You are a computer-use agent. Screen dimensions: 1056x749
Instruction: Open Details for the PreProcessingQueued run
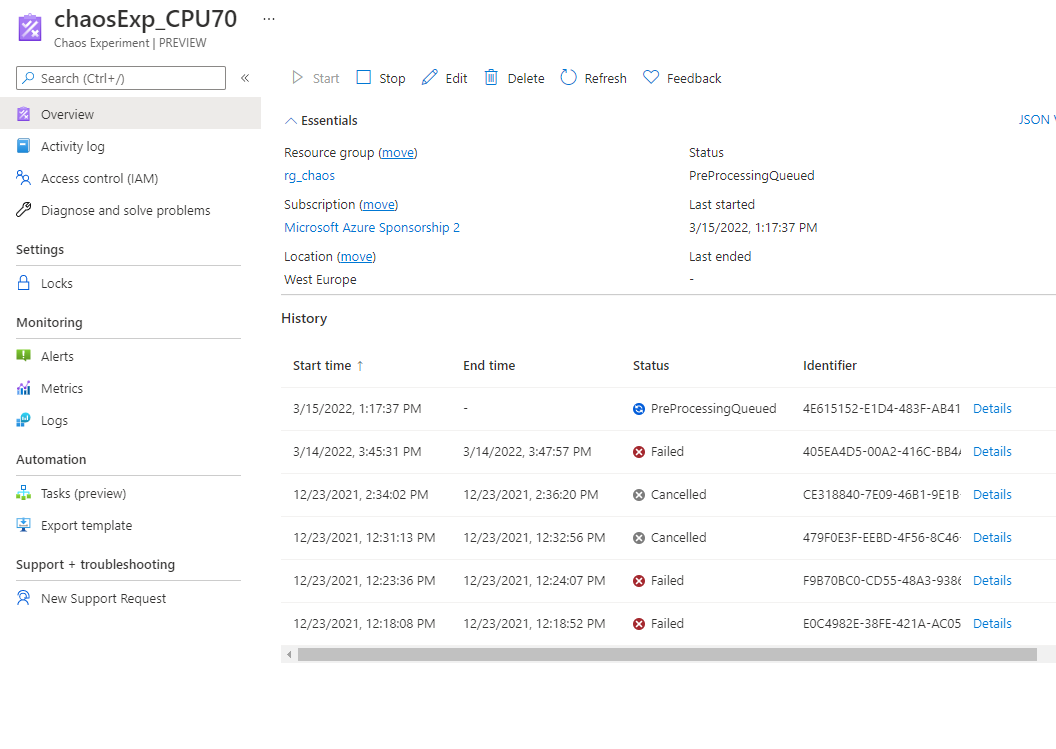992,409
